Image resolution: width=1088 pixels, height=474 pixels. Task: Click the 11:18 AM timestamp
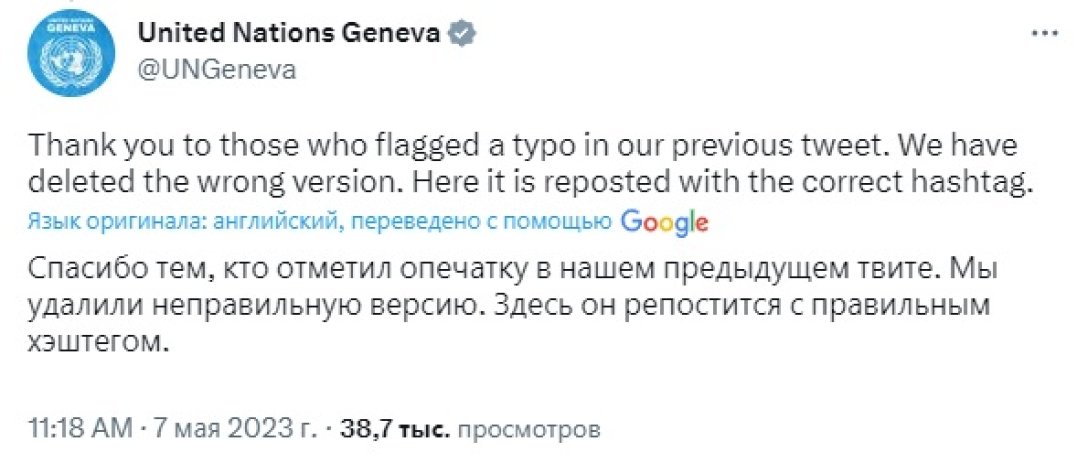point(81,430)
